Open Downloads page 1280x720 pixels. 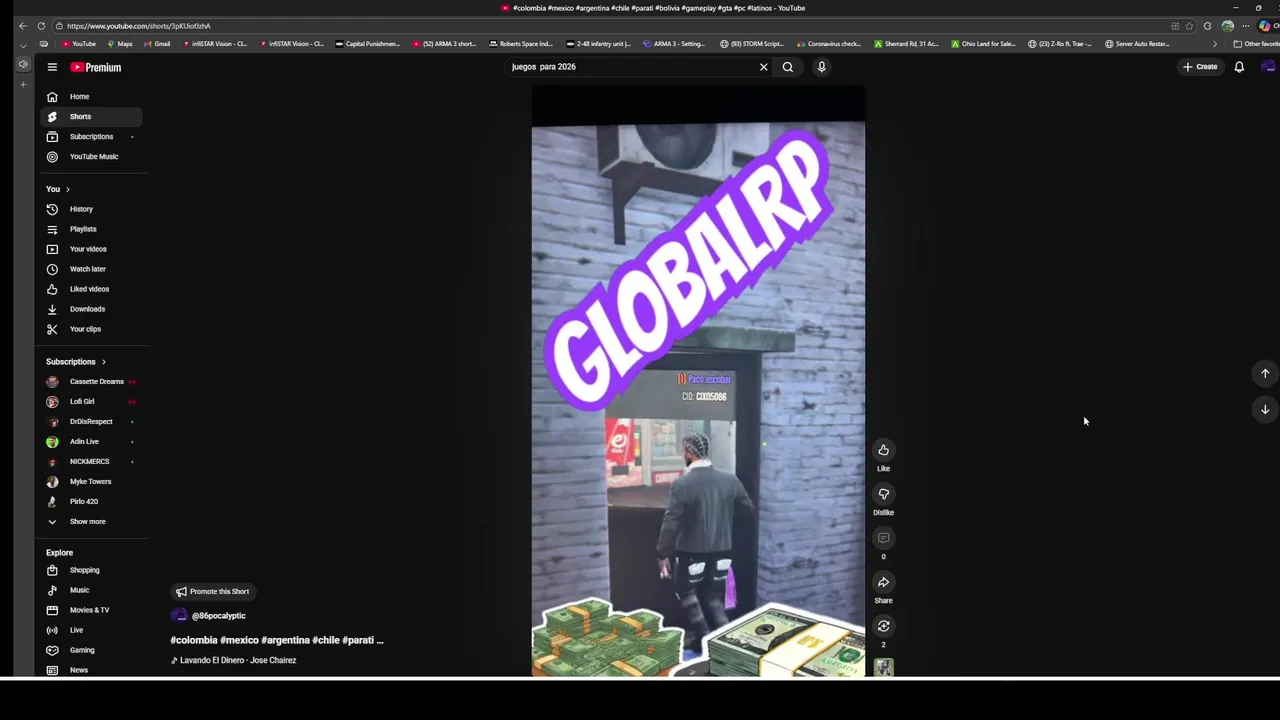click(91, 309)
